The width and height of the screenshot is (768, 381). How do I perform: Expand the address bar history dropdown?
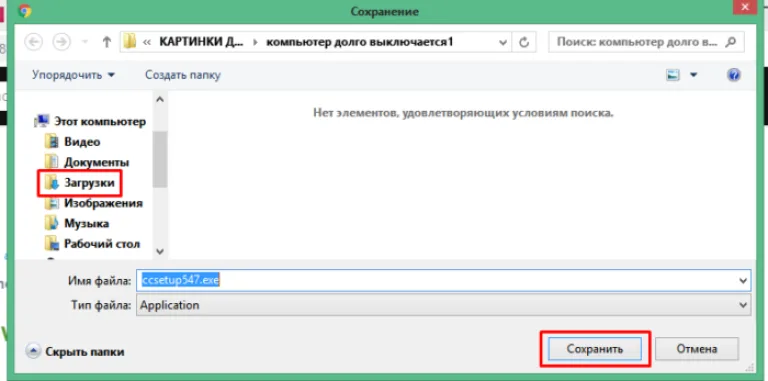[503, 42]
